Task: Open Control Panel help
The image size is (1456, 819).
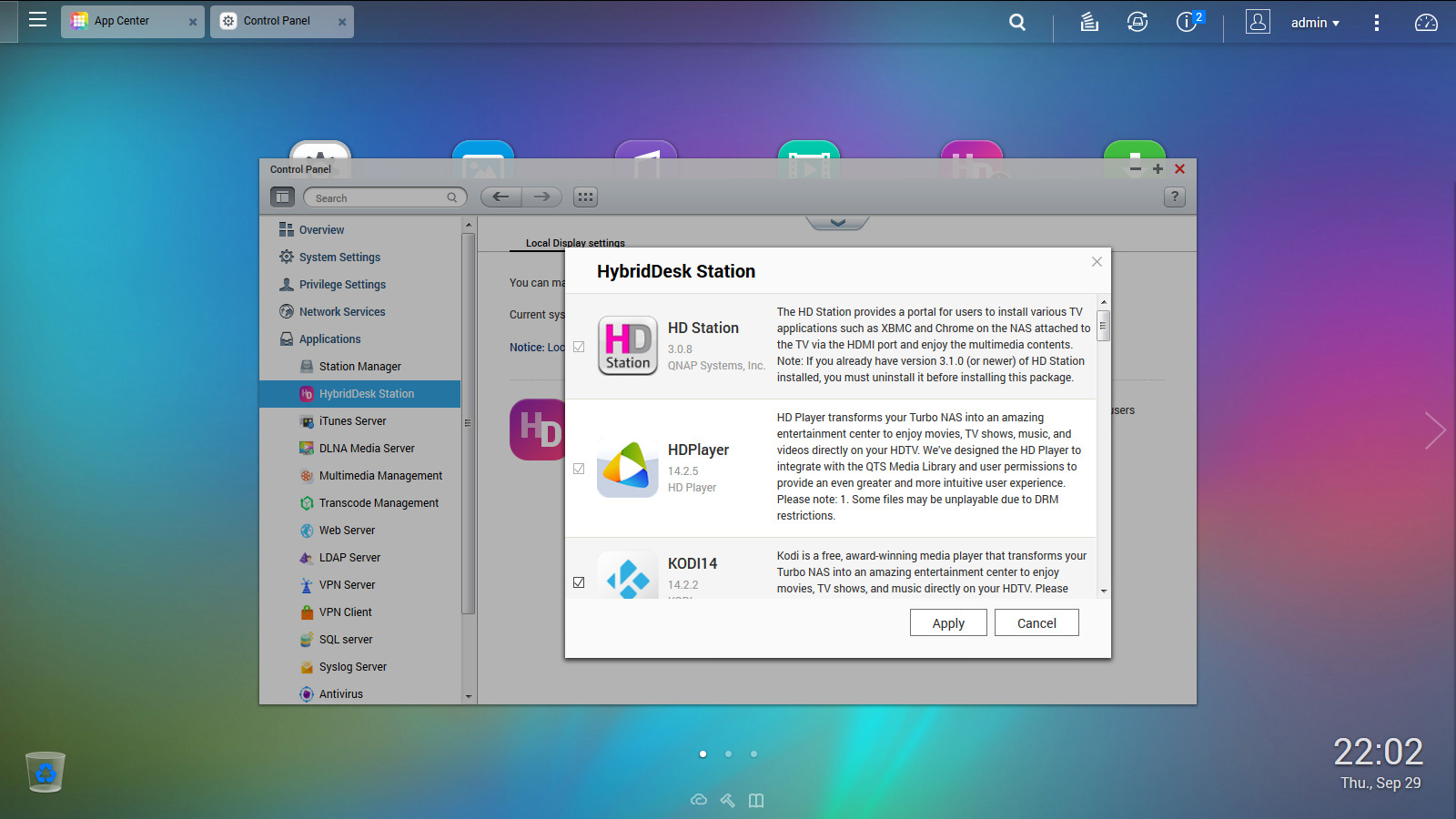Action: (1175, 197)
